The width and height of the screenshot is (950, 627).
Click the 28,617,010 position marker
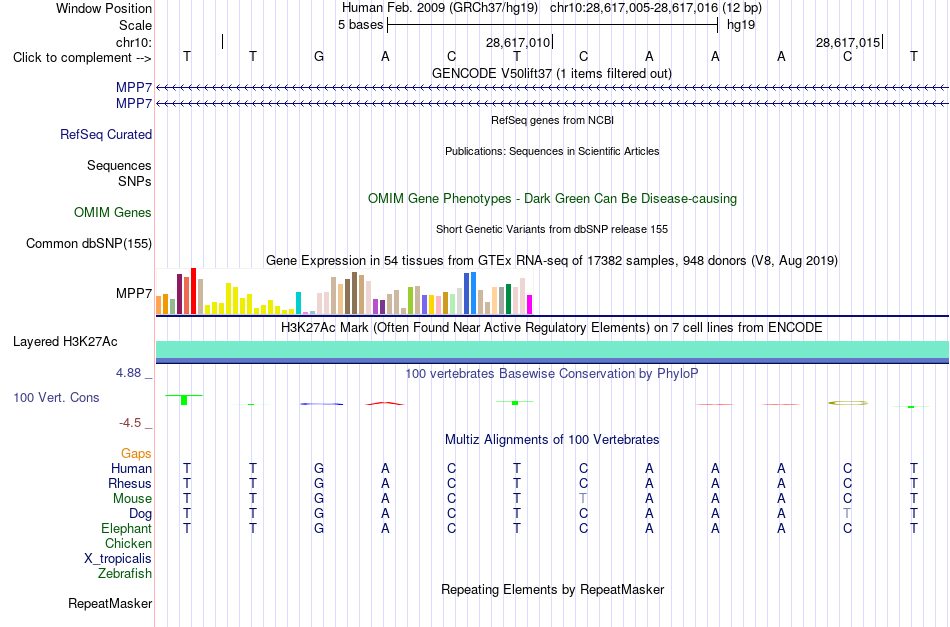pos(518,42)
